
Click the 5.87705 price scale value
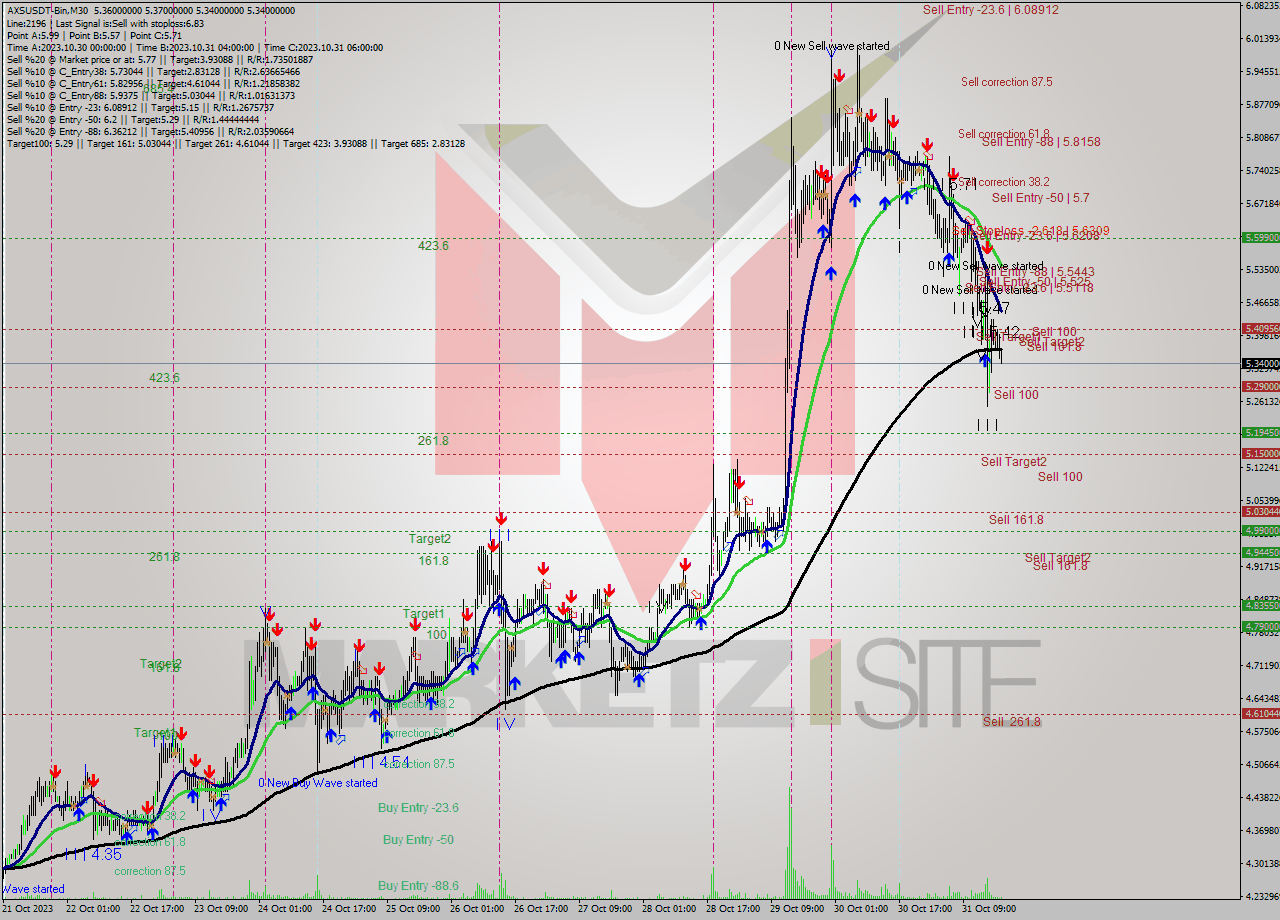(x=1262, y=104)
